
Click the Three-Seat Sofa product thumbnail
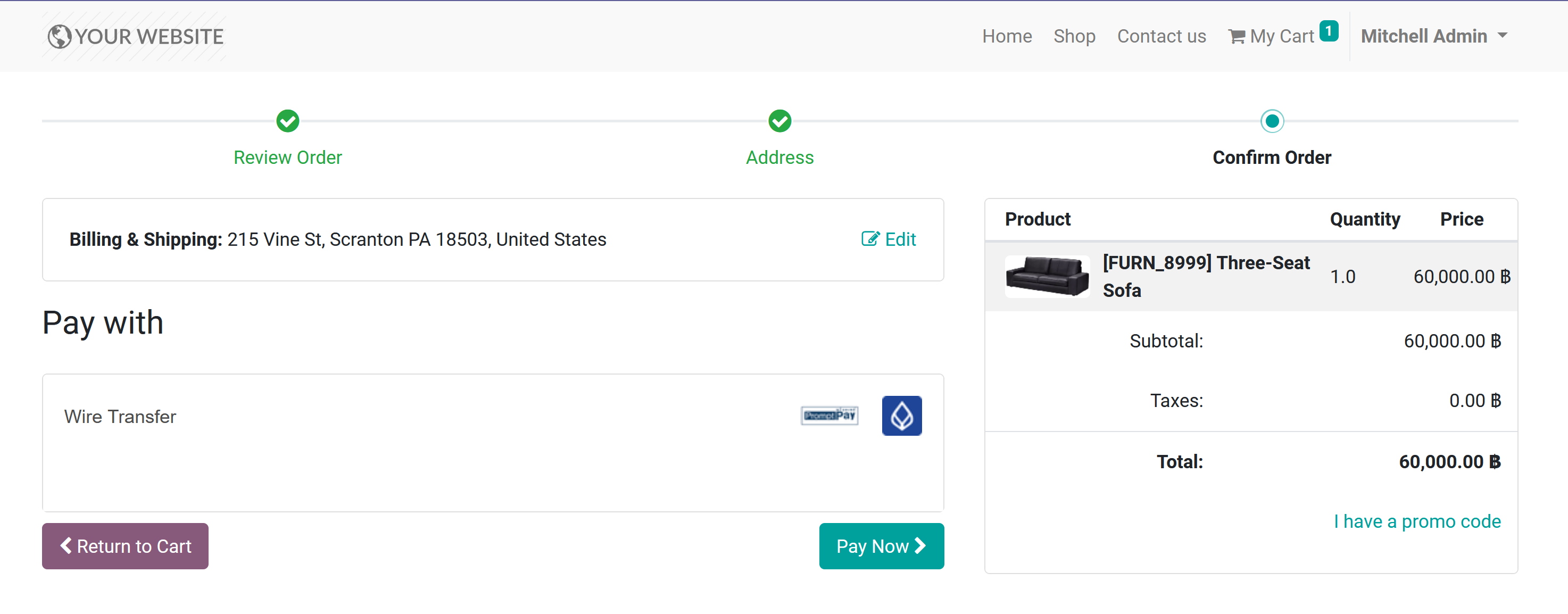coord(1047,276)
